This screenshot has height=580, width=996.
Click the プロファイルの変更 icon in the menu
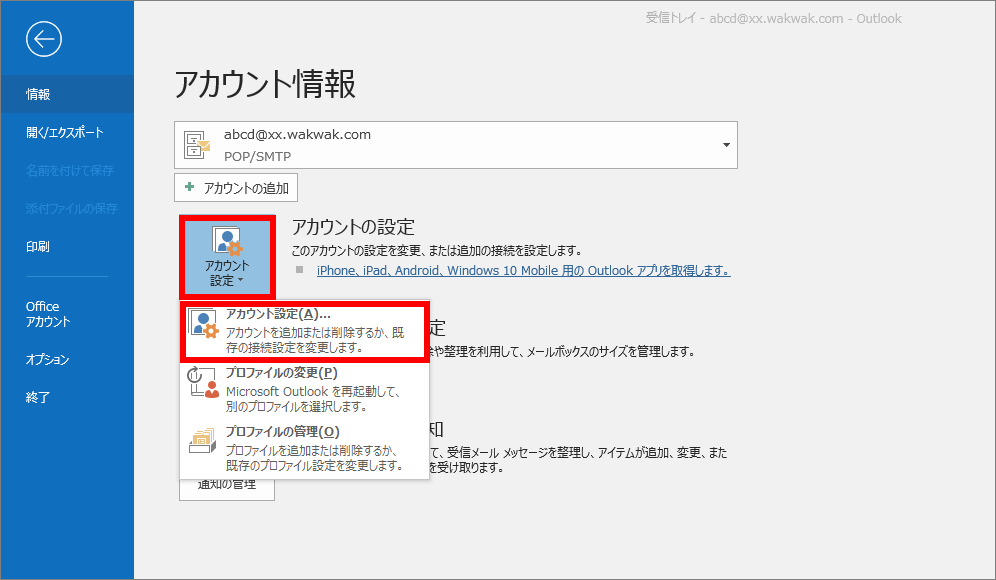203,382
